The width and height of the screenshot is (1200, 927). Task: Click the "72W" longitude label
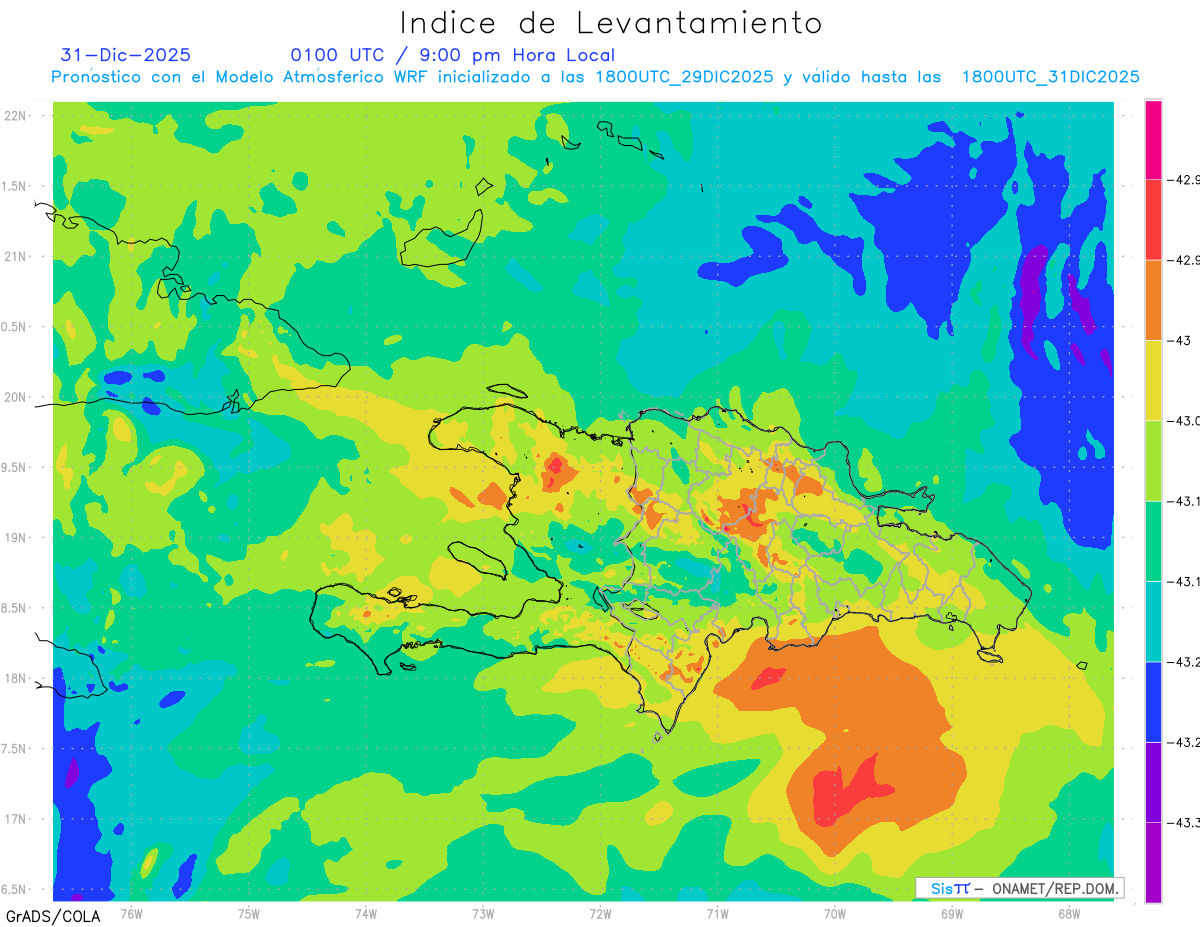(600, 913)
